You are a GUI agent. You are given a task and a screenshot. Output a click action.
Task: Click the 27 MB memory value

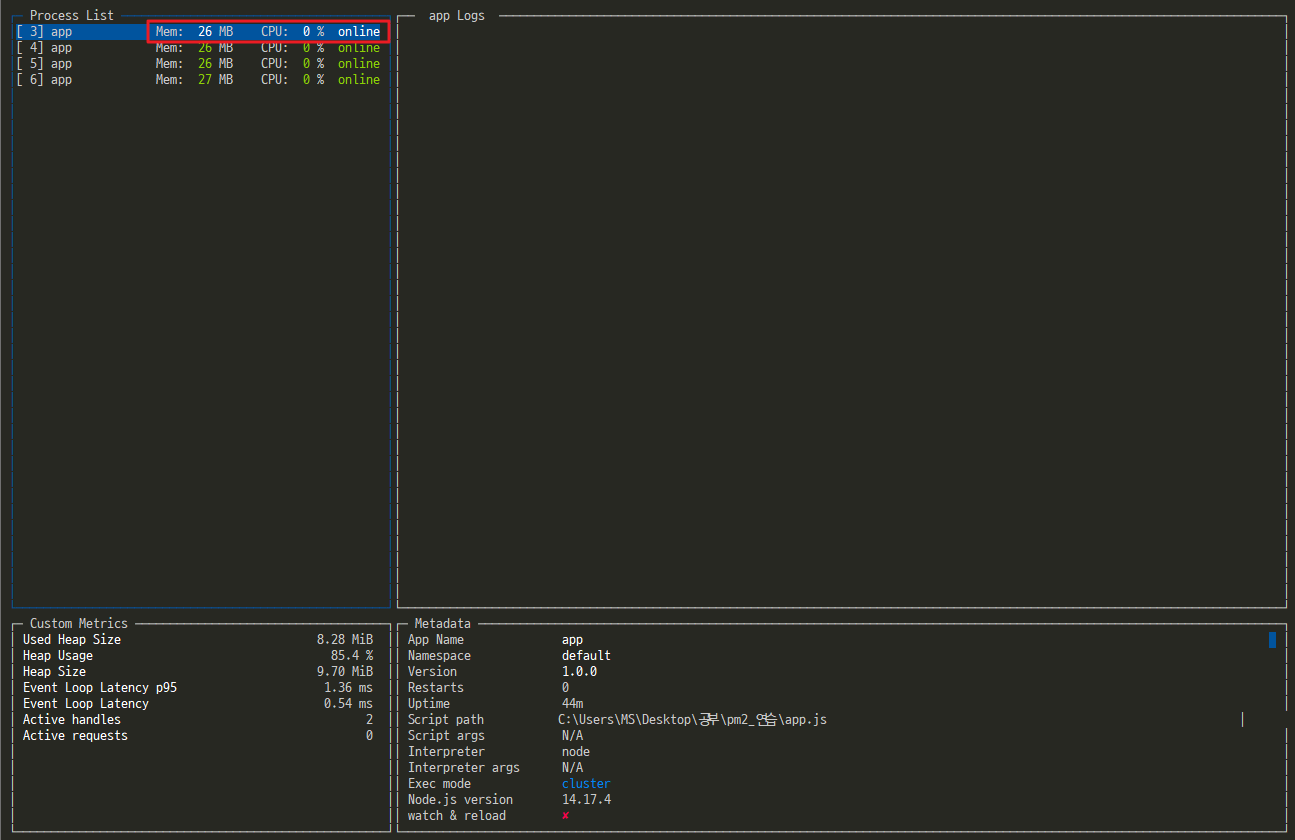(x=215, y=80)
